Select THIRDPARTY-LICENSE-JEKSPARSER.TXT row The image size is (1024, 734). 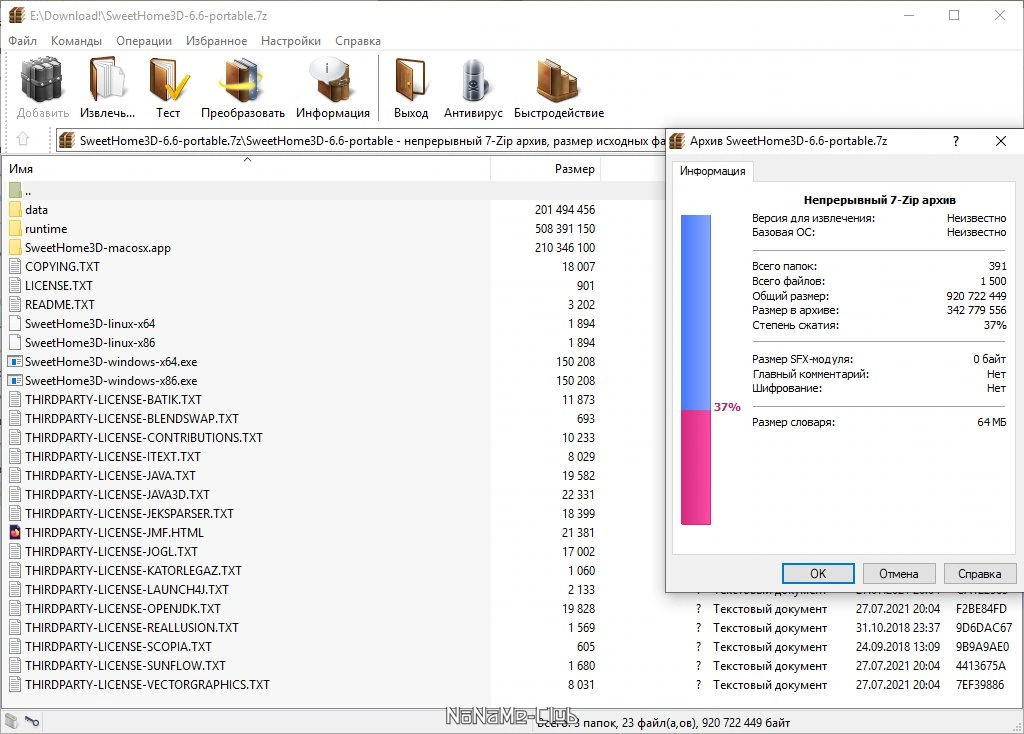point(333,513)
